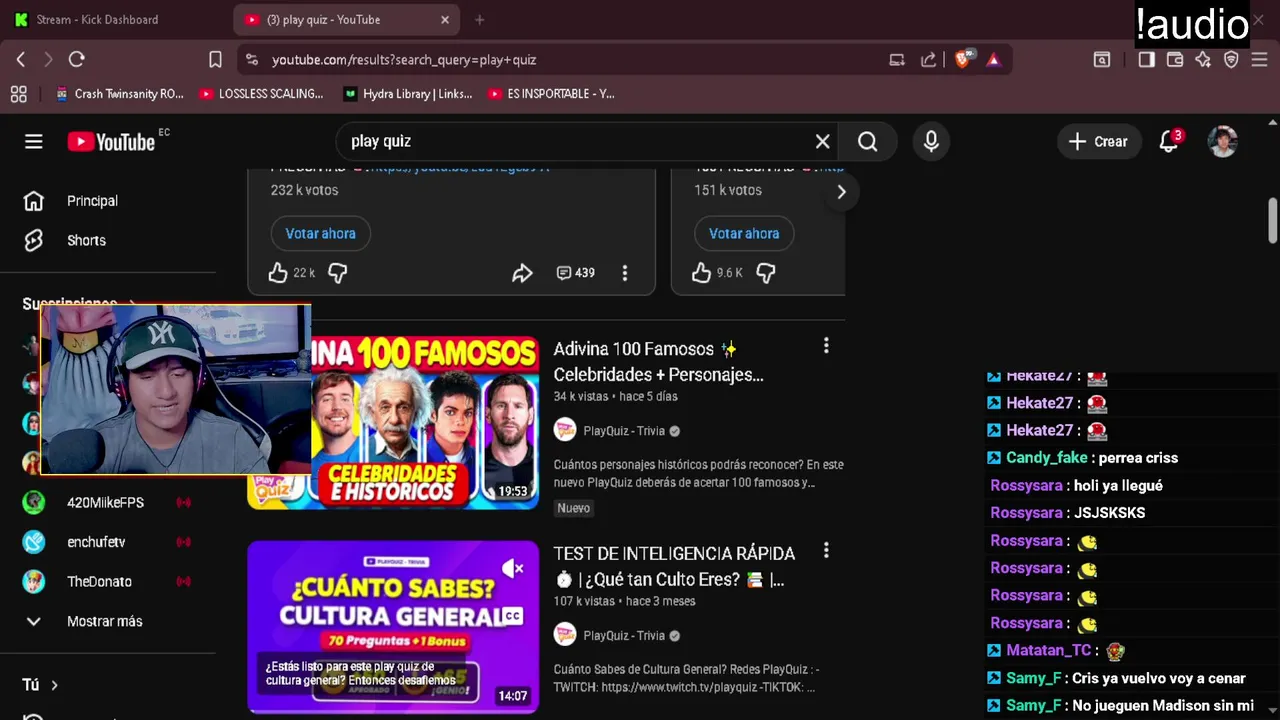Expand Mostrar más in the sidebar

[x=82, y=621]
